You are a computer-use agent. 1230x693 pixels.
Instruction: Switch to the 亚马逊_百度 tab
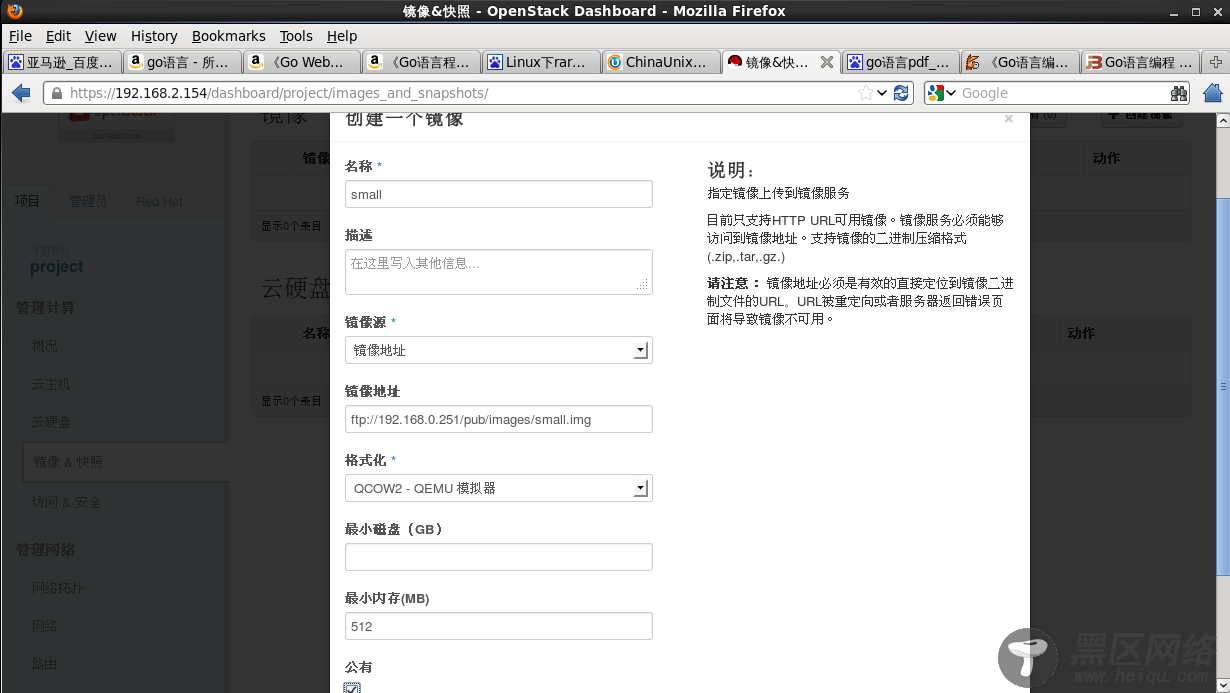62,62
